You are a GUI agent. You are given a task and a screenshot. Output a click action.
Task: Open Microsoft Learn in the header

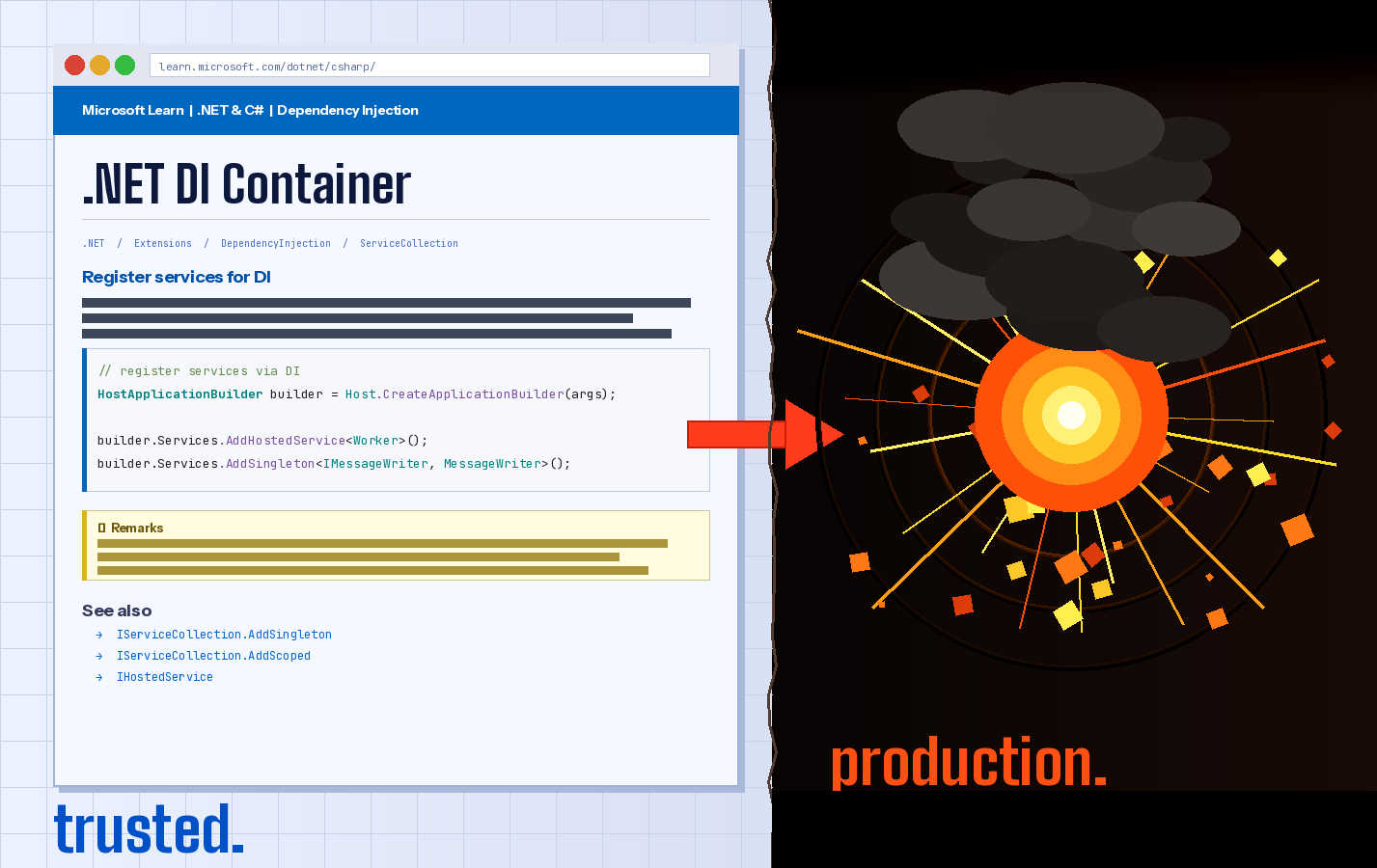coord(132,110)
